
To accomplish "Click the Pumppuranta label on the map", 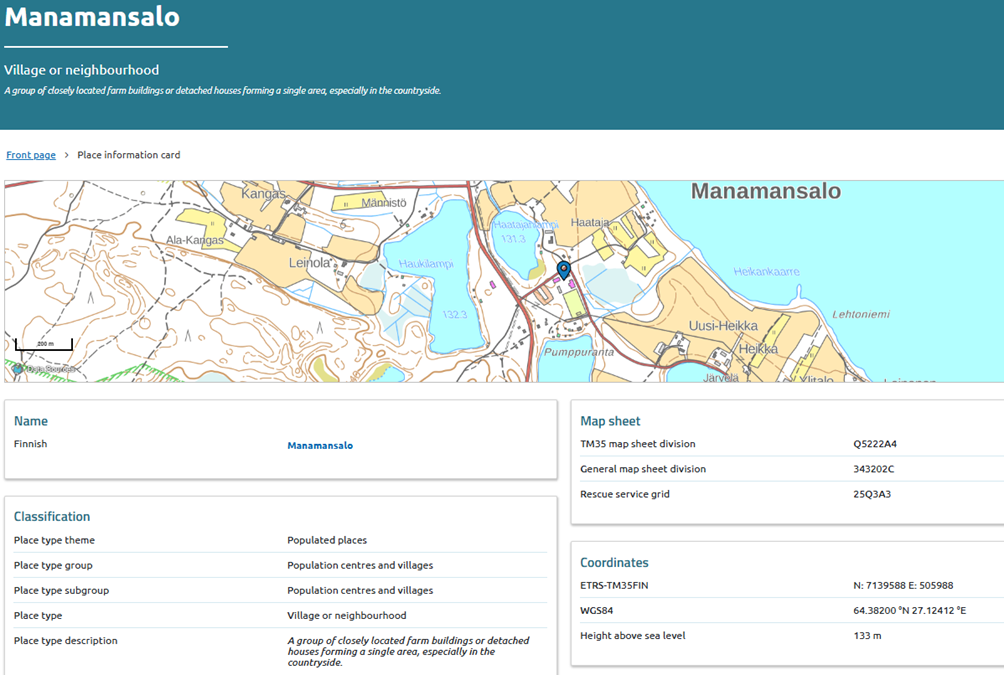I will (578, 352).
